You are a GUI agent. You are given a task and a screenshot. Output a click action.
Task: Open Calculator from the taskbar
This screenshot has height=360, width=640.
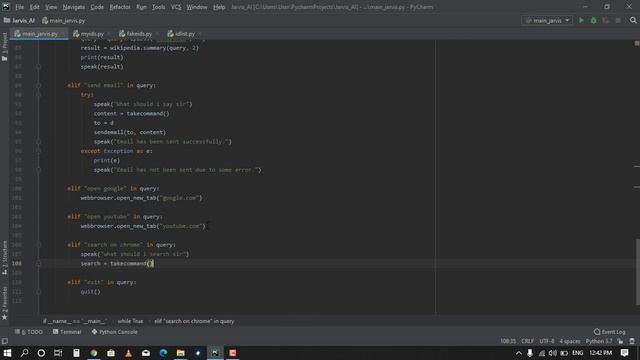(76, 353)
